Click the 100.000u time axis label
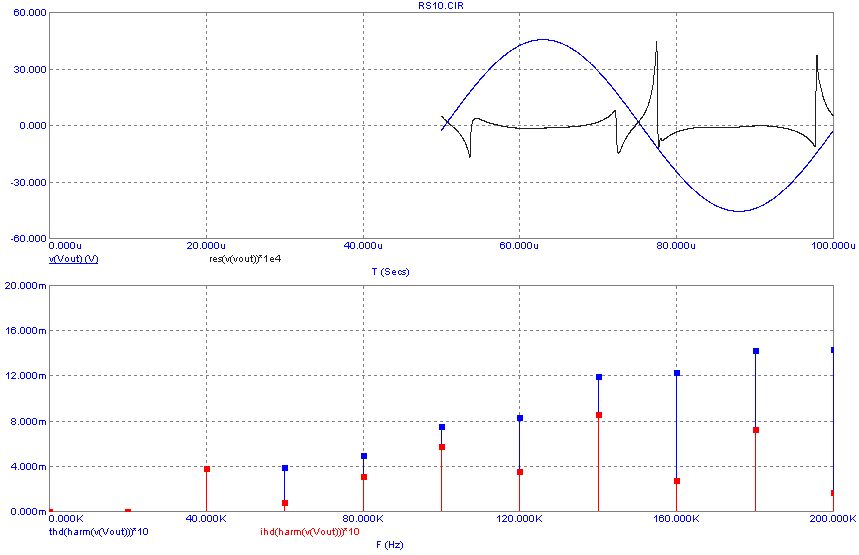 tap(833, 245)
